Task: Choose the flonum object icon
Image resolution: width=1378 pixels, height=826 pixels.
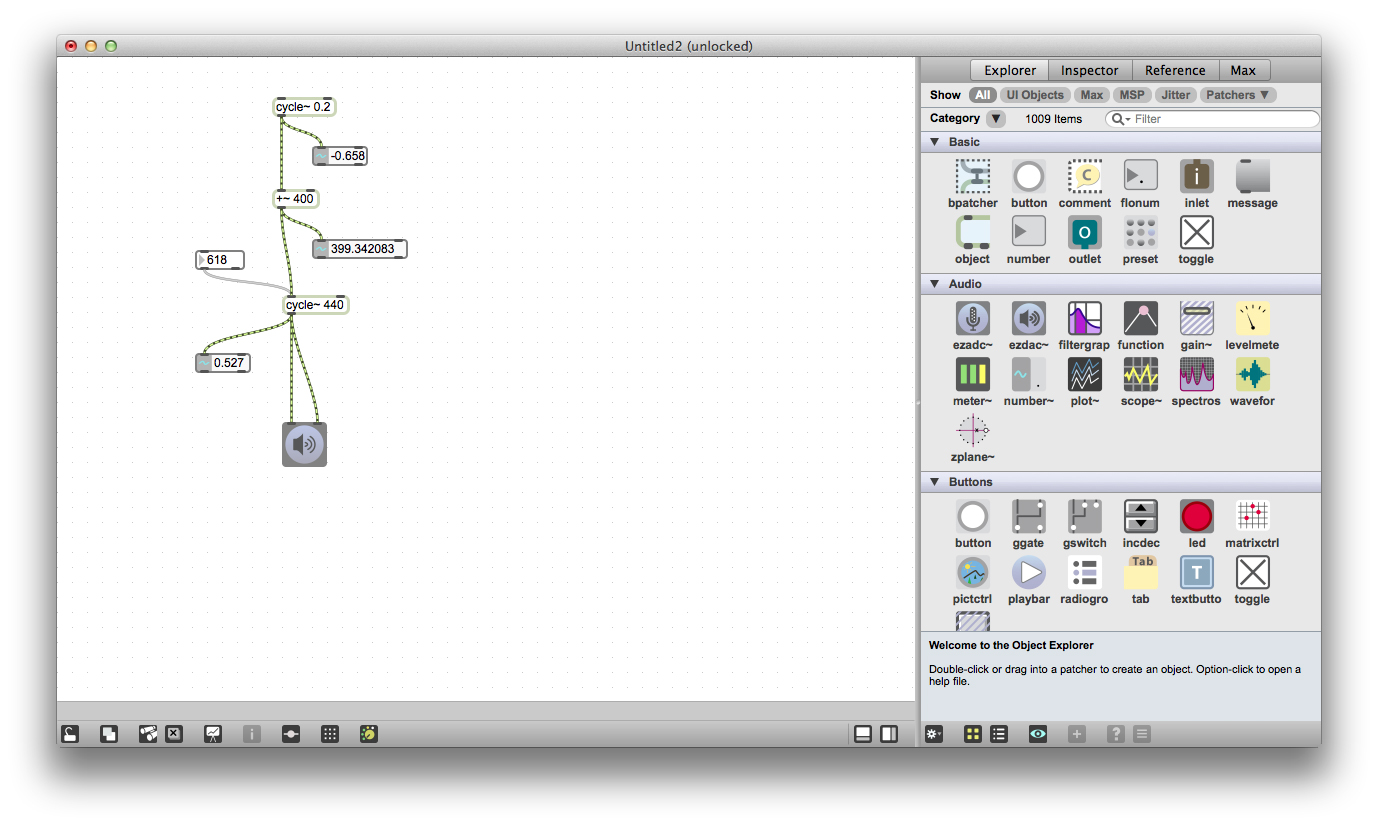Action: point(1140,177)
